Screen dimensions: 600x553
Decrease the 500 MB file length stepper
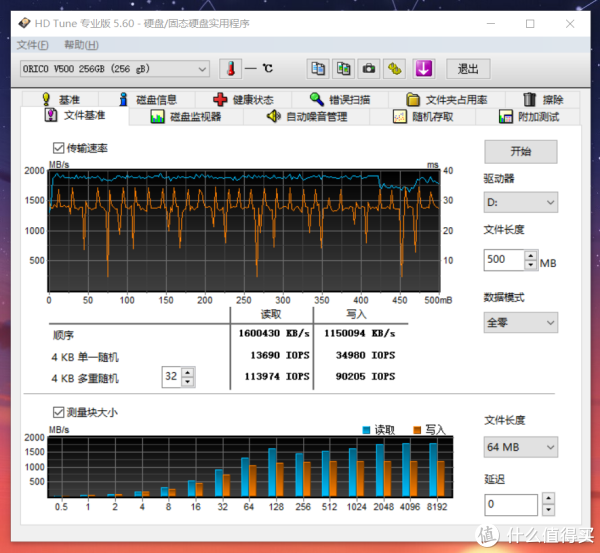tap(531, 265)
